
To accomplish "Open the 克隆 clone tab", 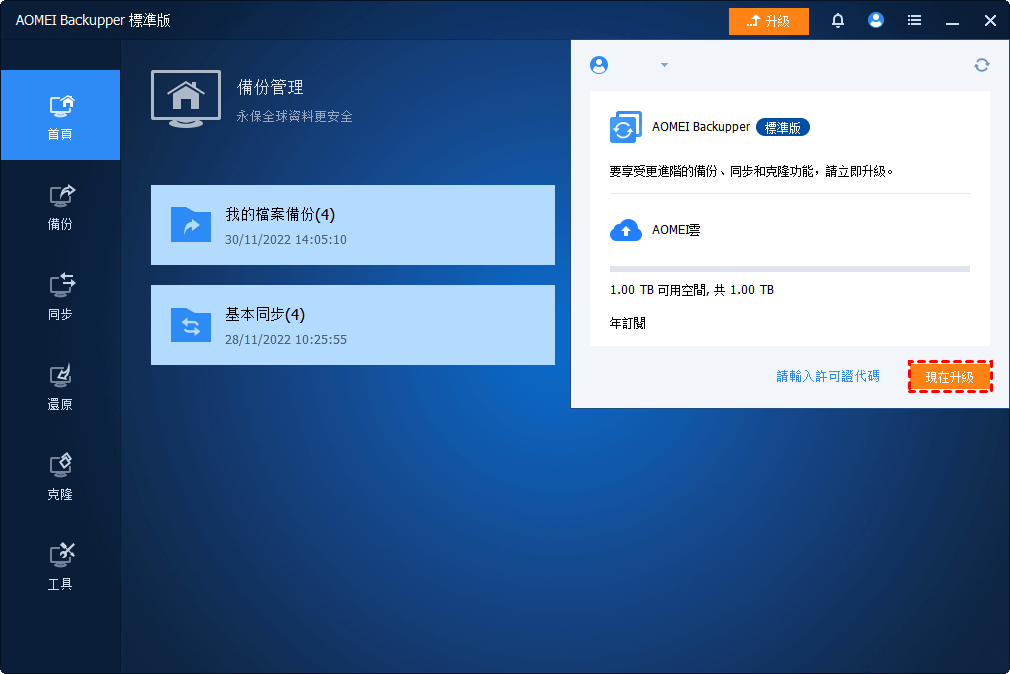I will click(60, 477).
